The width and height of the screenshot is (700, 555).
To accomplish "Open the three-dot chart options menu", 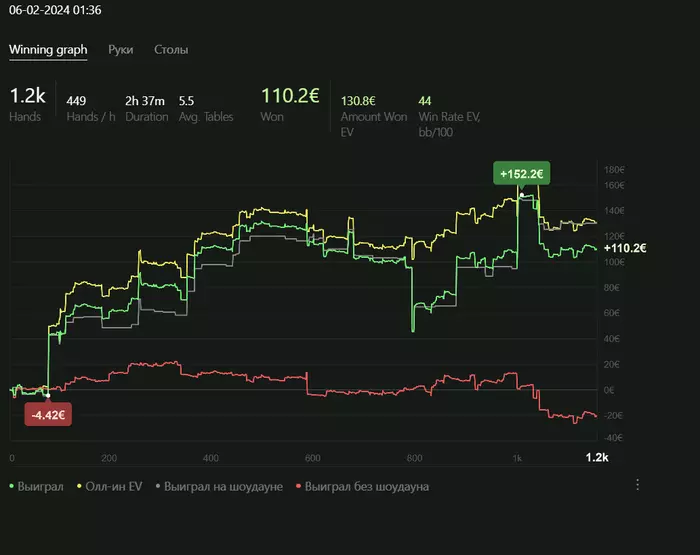I will [638, 484].
